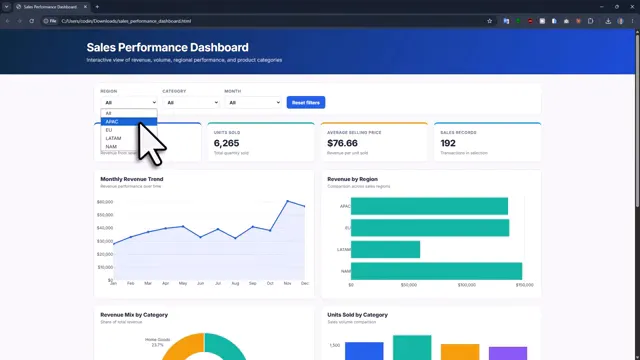Image resolution: width=640 pixels, height=360 pixels.
Task: Click the Monthly Revenue Trend heading
Action: click(x=132, y=179)
